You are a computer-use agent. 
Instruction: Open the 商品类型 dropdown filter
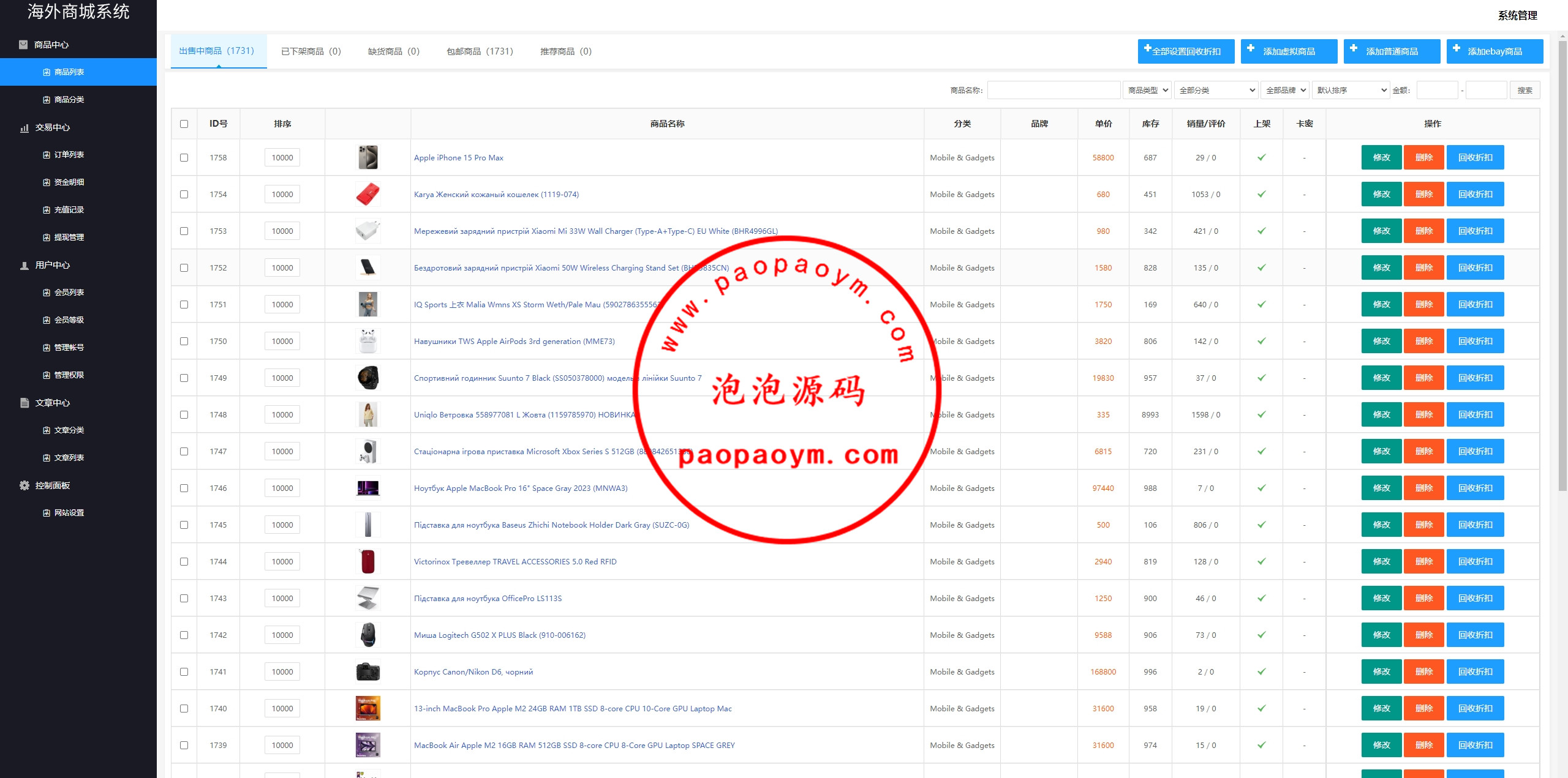coord(1147,90)
